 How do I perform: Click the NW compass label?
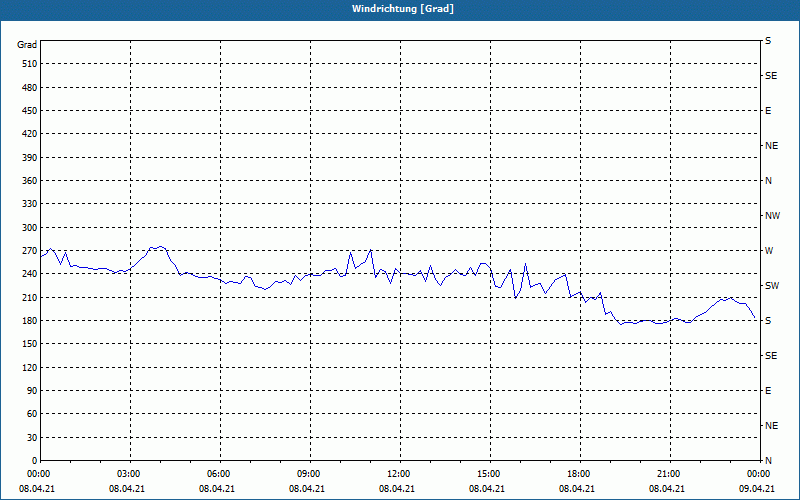772,216
